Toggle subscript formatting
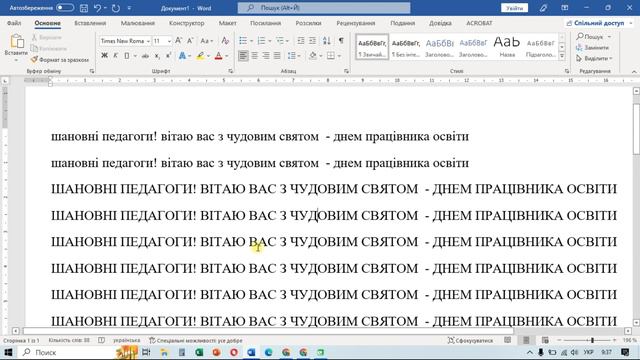The image size is (640, 360). pos(157,56)
